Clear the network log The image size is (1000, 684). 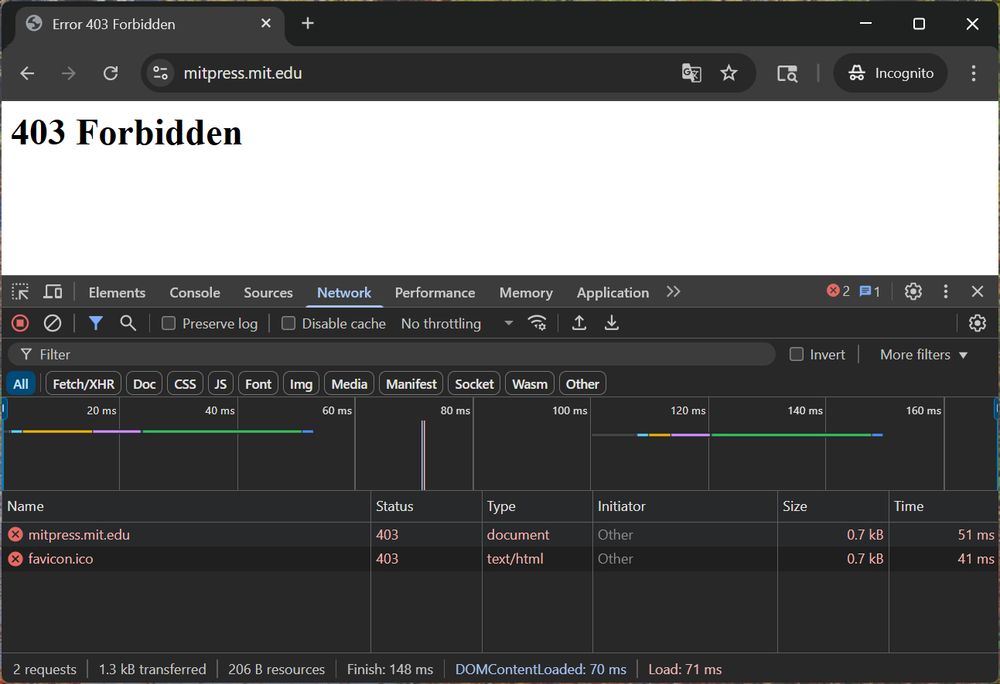tap(52, 323)
